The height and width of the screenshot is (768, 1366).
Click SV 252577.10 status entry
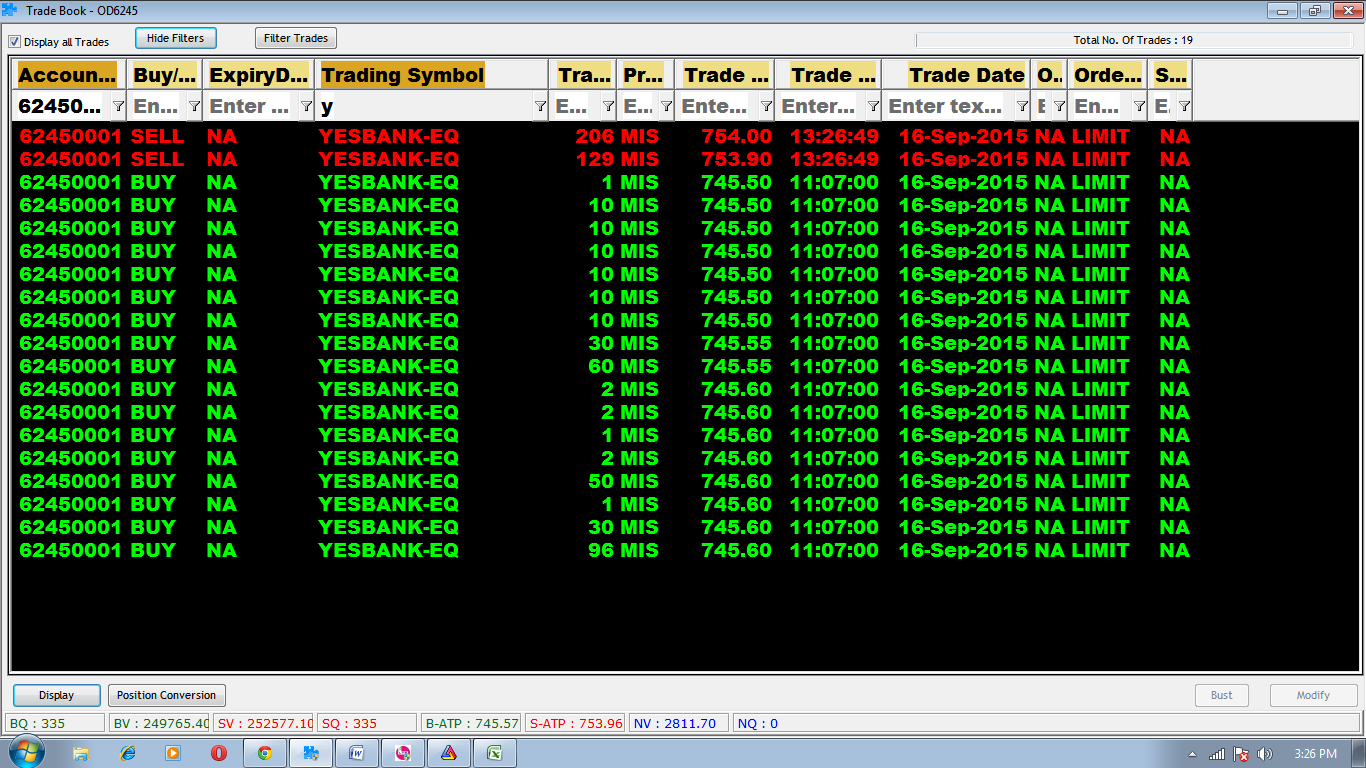pyautogui.click(x=264, y=723)
